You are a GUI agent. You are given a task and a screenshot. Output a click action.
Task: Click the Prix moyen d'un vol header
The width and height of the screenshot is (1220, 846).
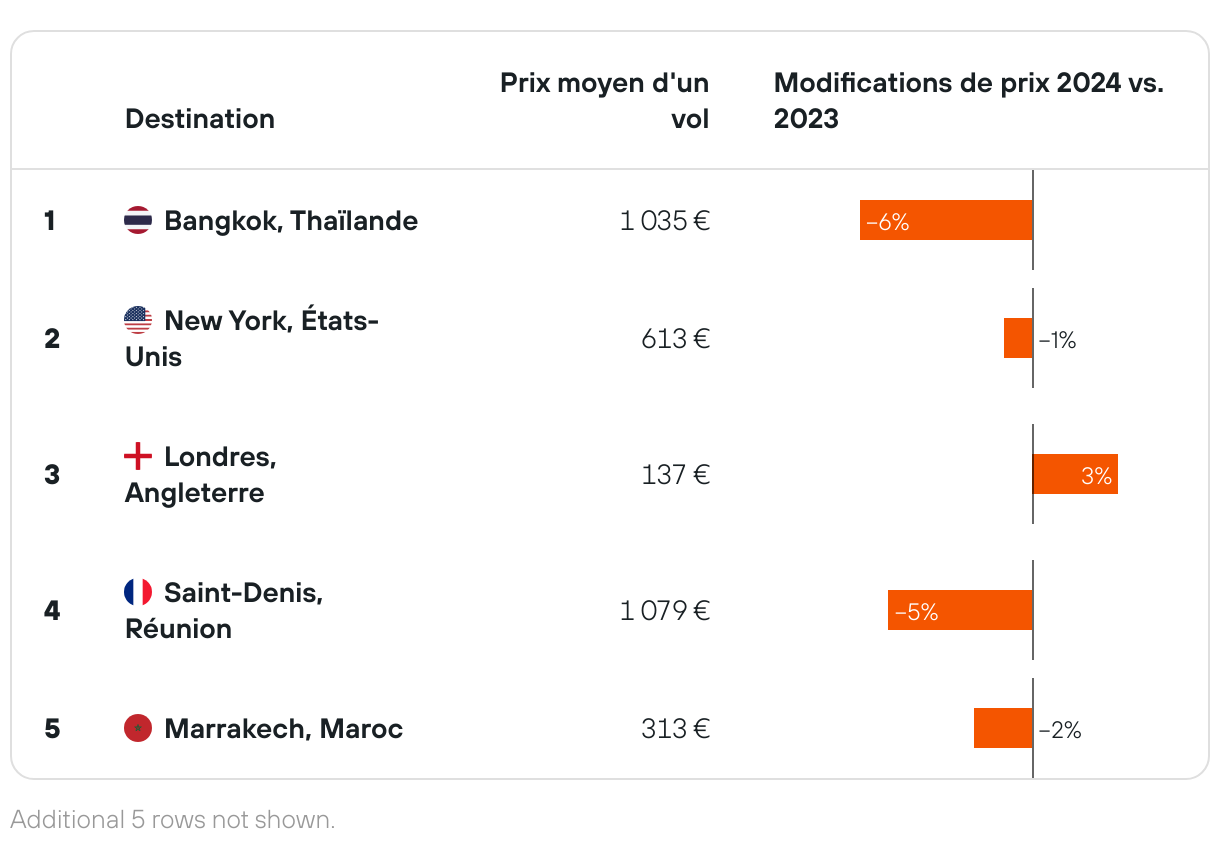click(x=605, y=101)
